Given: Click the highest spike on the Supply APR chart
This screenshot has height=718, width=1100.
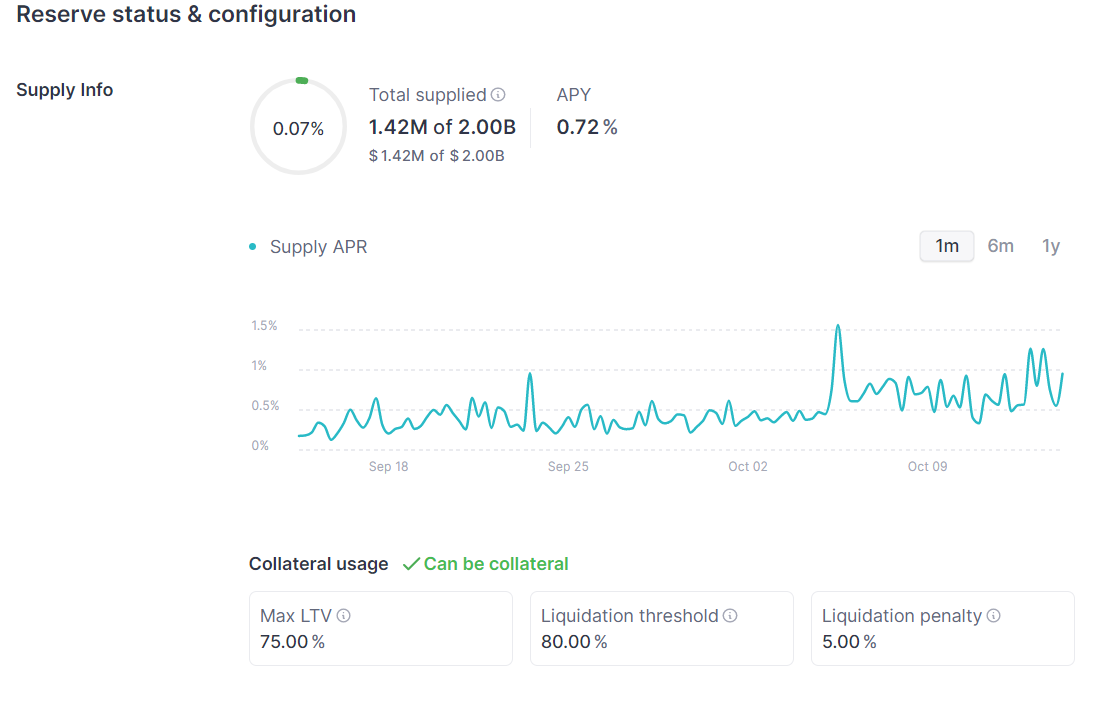Looking at the screenshot, I should (x=838, y=327).
